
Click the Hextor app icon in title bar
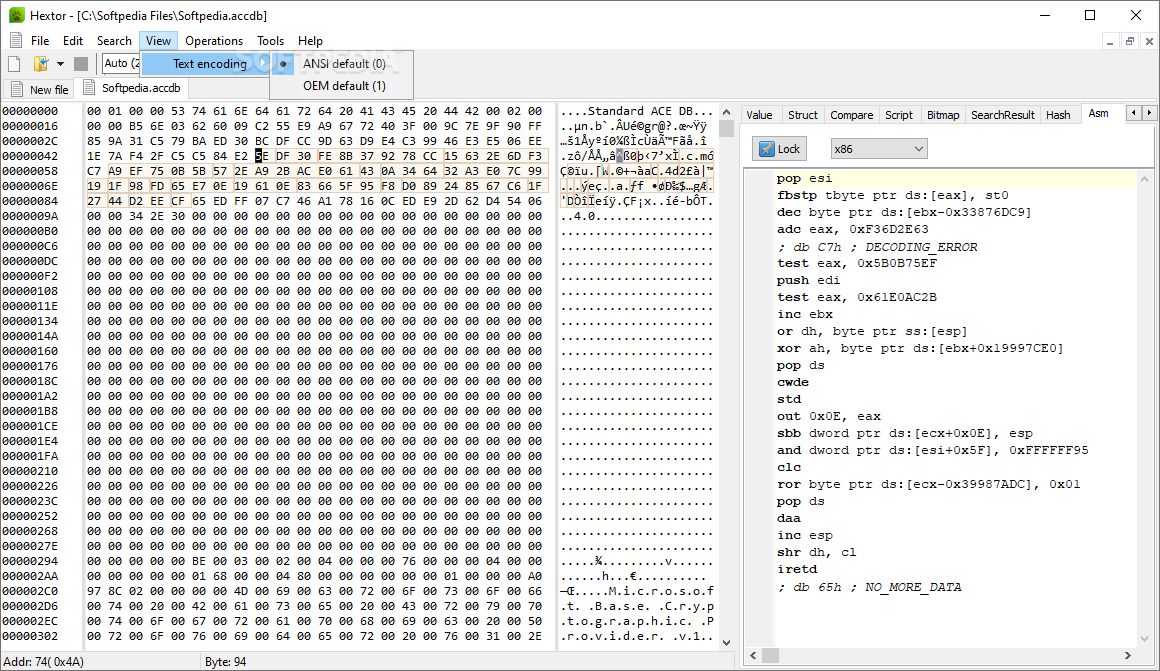coord(16,16)
